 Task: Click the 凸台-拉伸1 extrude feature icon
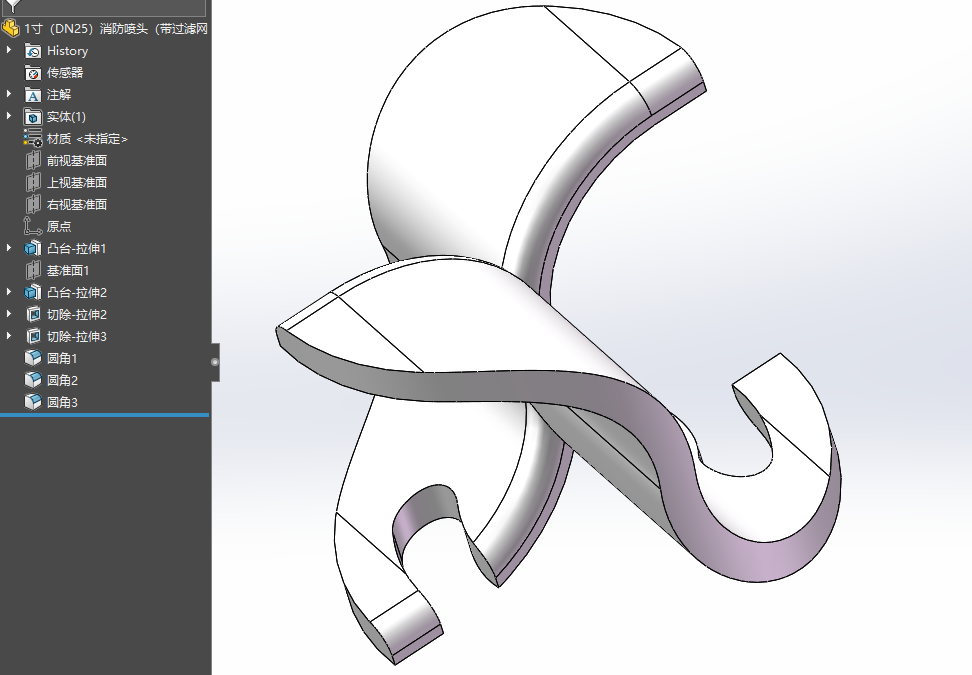click(x=33, y=249)
